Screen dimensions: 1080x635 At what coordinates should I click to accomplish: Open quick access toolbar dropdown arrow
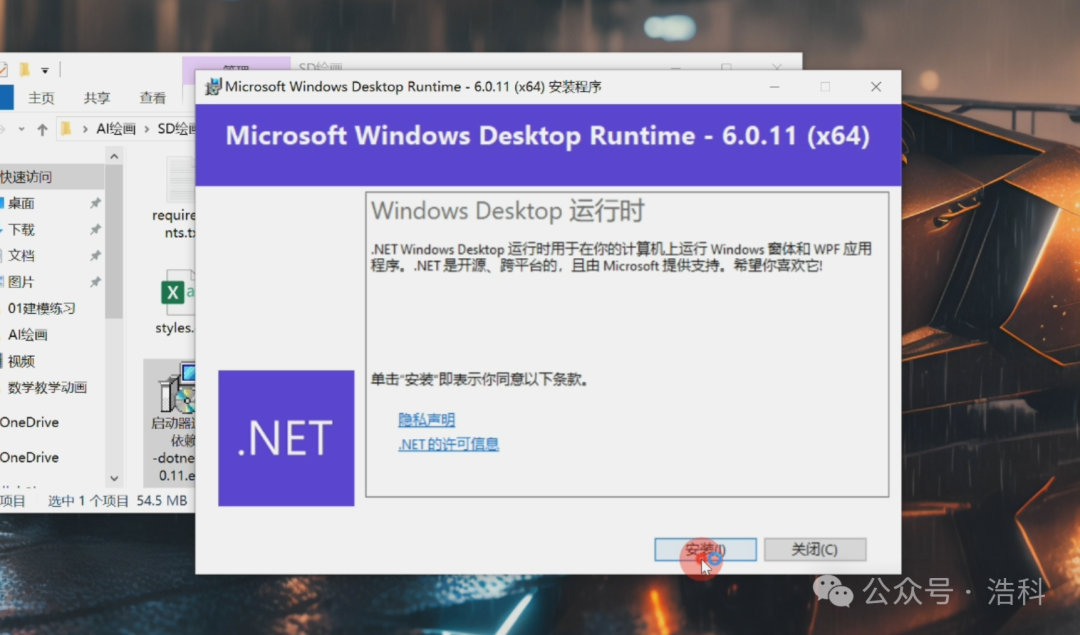point(45,70)
